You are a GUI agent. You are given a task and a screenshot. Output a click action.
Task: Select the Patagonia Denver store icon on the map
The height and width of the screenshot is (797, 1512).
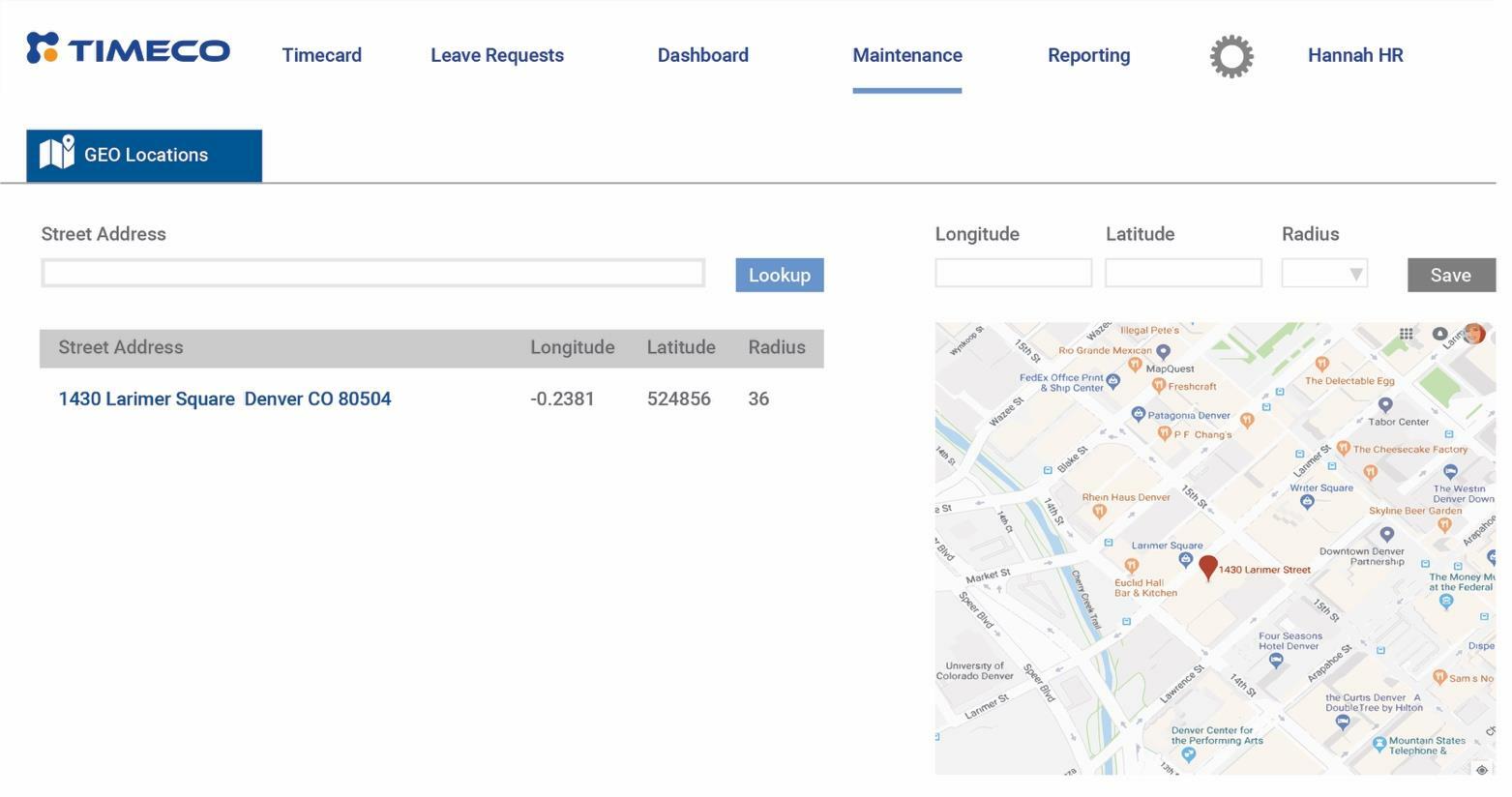tap(1138, 413)
